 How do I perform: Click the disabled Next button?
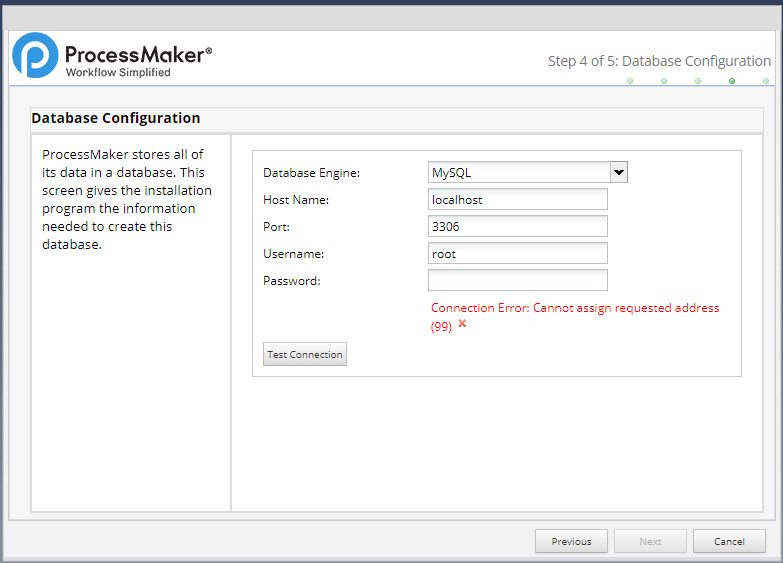(650, 542)
